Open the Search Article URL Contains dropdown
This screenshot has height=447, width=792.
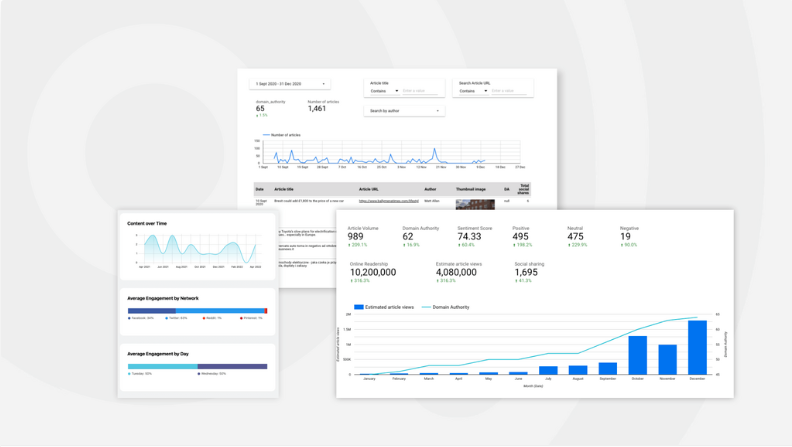pyautogui.click(x=473, y=91)
